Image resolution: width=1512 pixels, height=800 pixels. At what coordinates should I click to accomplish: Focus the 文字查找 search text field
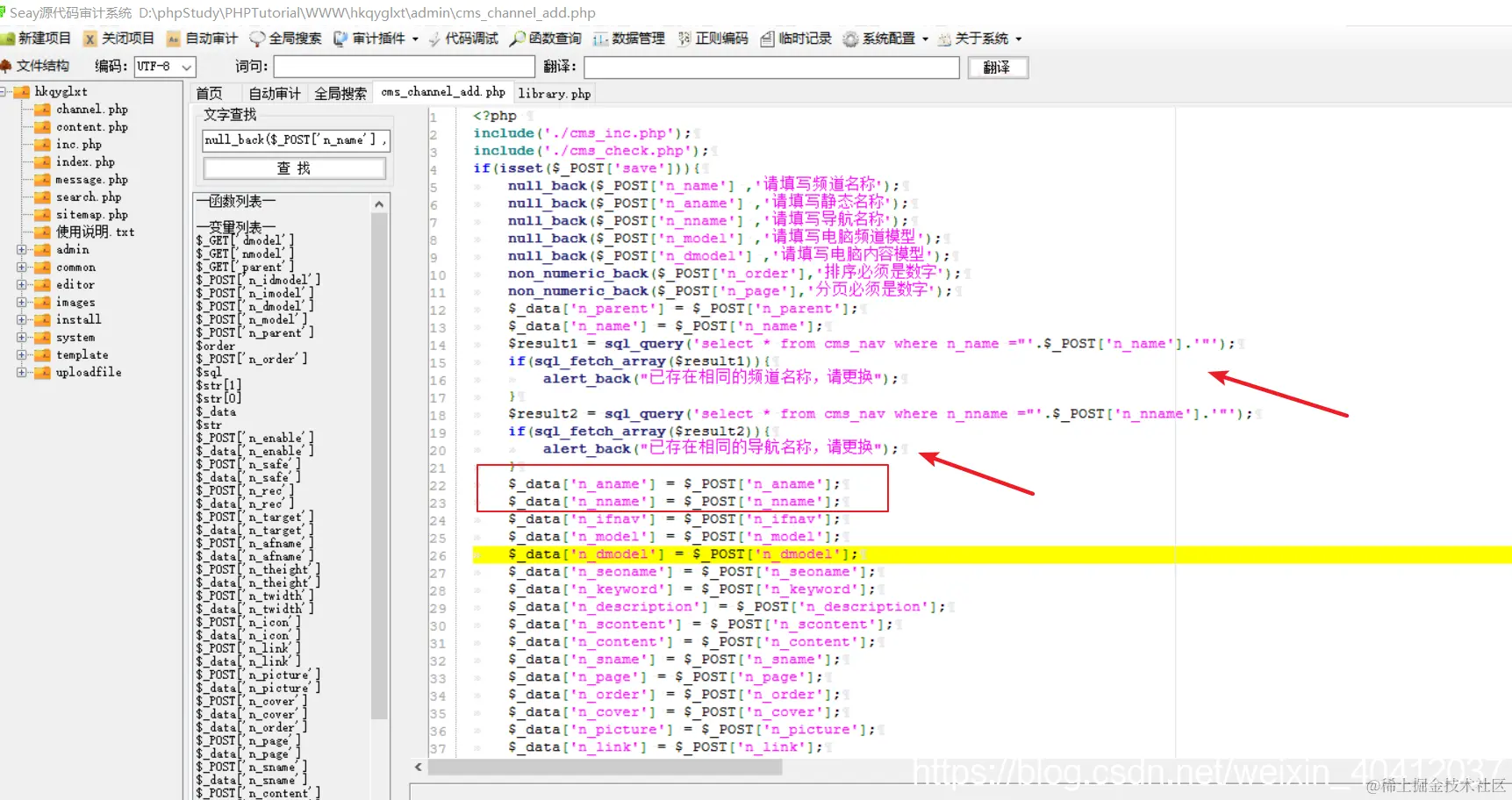[x=295, y=139]
